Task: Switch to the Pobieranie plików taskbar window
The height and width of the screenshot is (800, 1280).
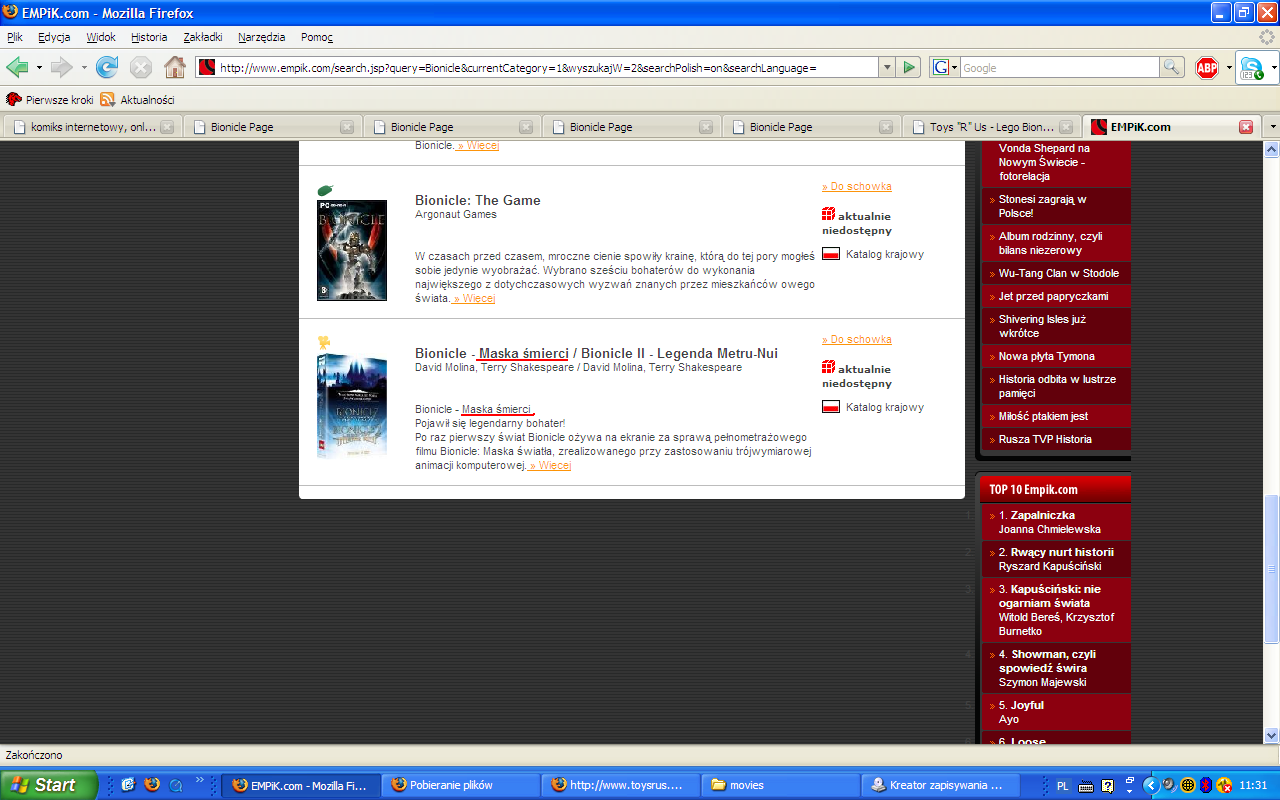Action: 461,785
